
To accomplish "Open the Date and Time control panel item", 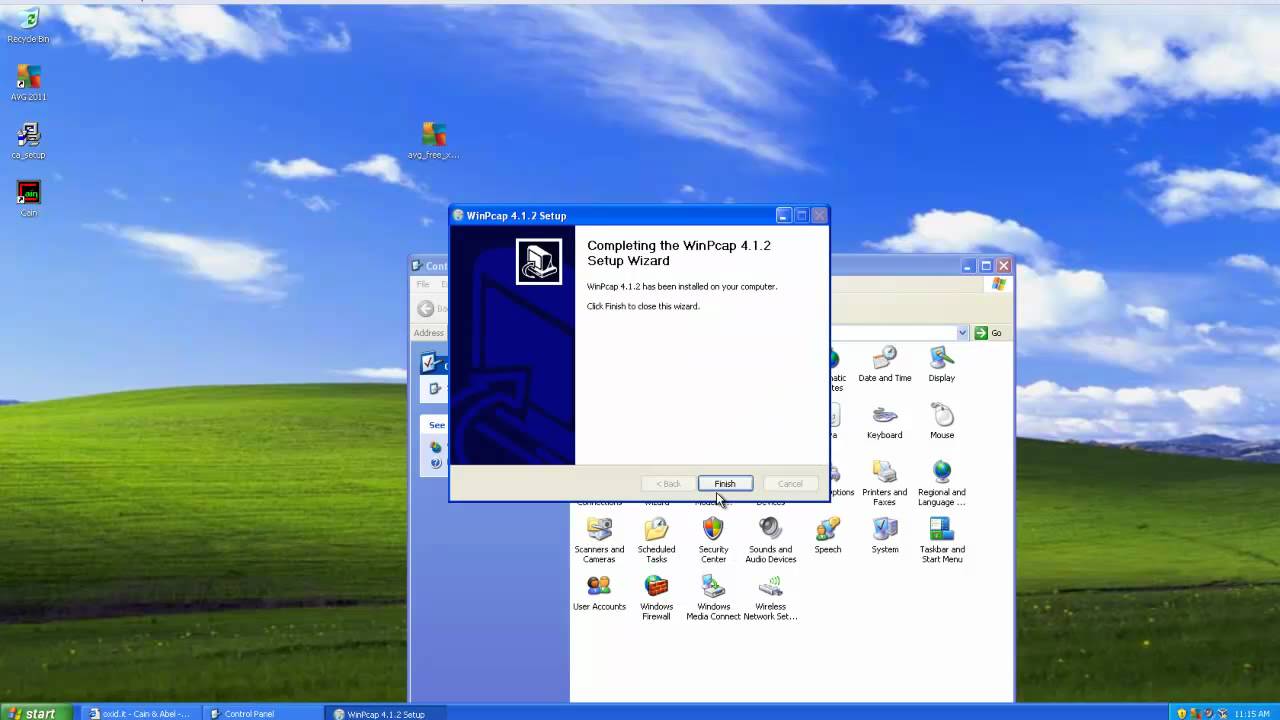I will tap(884, 365).
